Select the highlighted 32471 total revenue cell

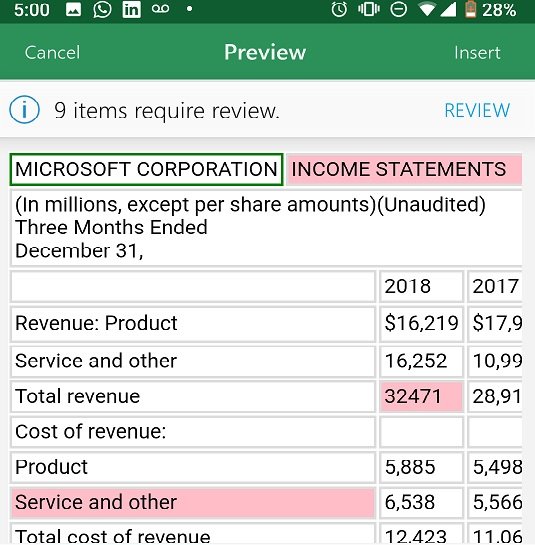[421, 396]
